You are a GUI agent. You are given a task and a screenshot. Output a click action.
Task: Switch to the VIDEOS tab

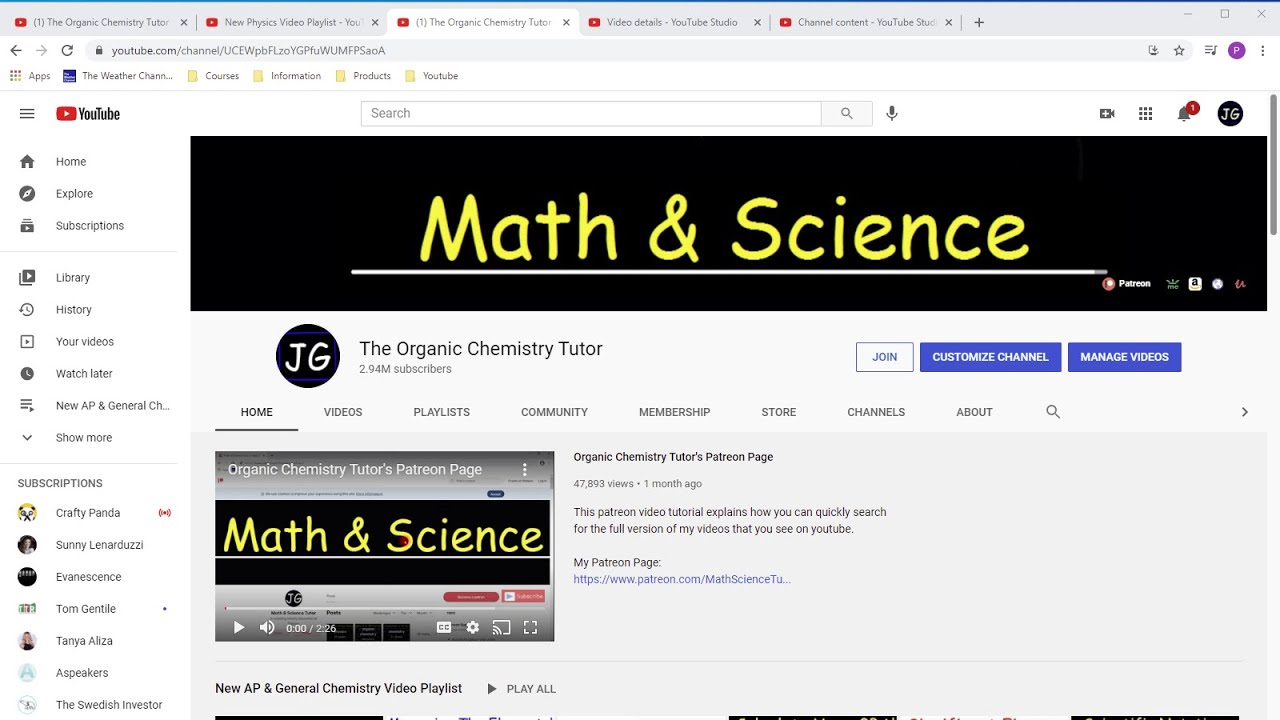[x=343, y=412]
